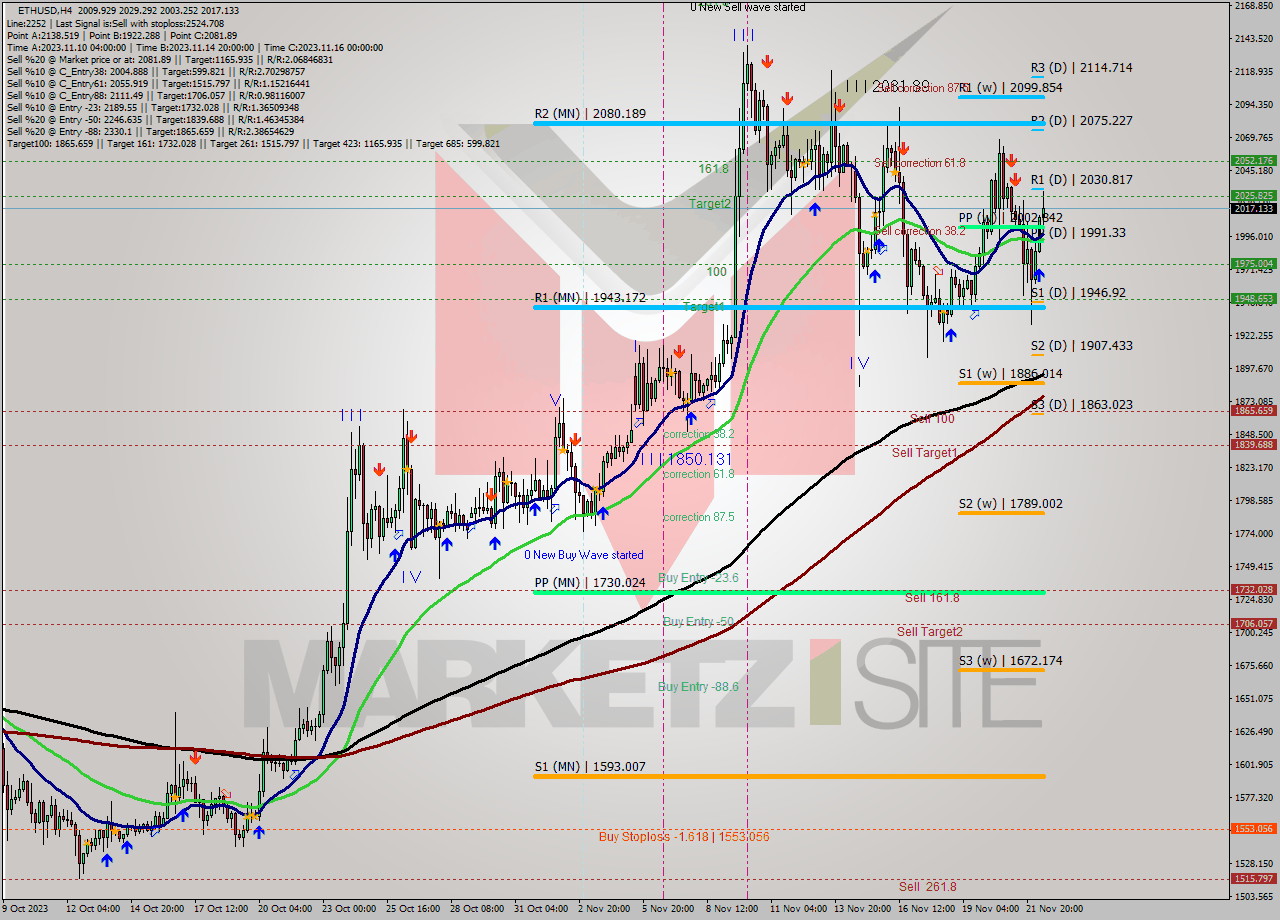Click the 'PP (MN) | 1730.024' pivot label
This screenshot has height=920, width=1280.
click(x=590, y=582)
